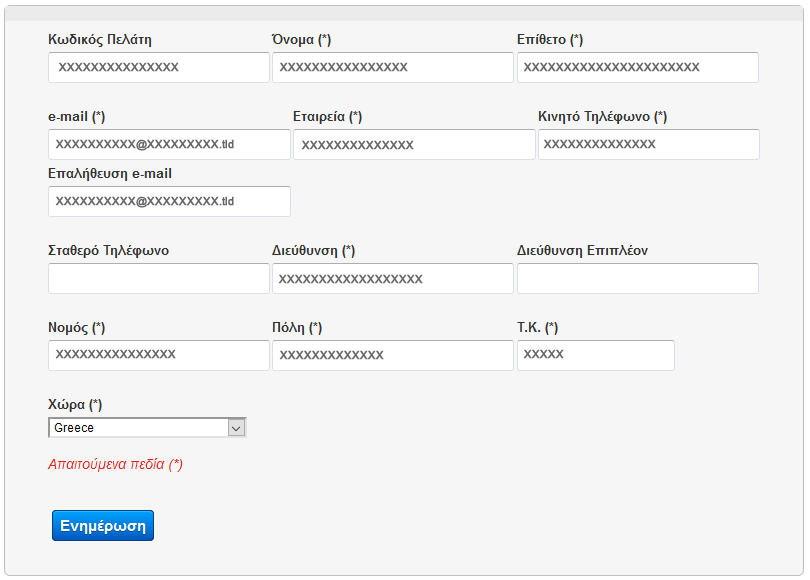The height and width of the screenshot is (580, 810).
Task: Click the Κινητό Τηλέφωνο input field
Action: pos(648,145)
